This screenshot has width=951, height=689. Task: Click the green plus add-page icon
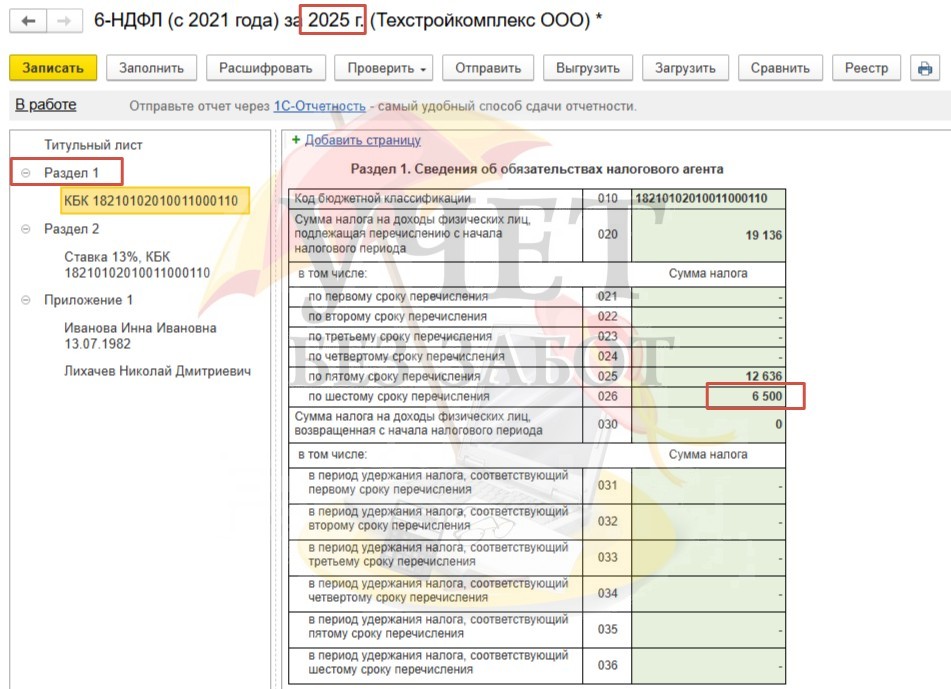point(296,141)
